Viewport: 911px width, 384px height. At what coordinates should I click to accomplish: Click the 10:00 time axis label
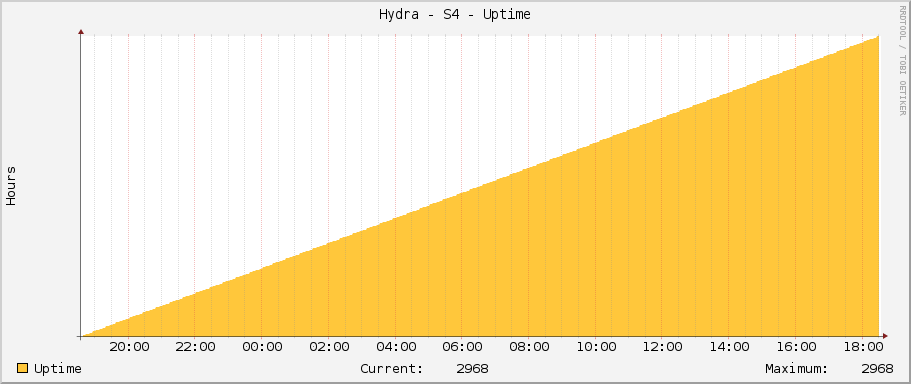point(596,347)
